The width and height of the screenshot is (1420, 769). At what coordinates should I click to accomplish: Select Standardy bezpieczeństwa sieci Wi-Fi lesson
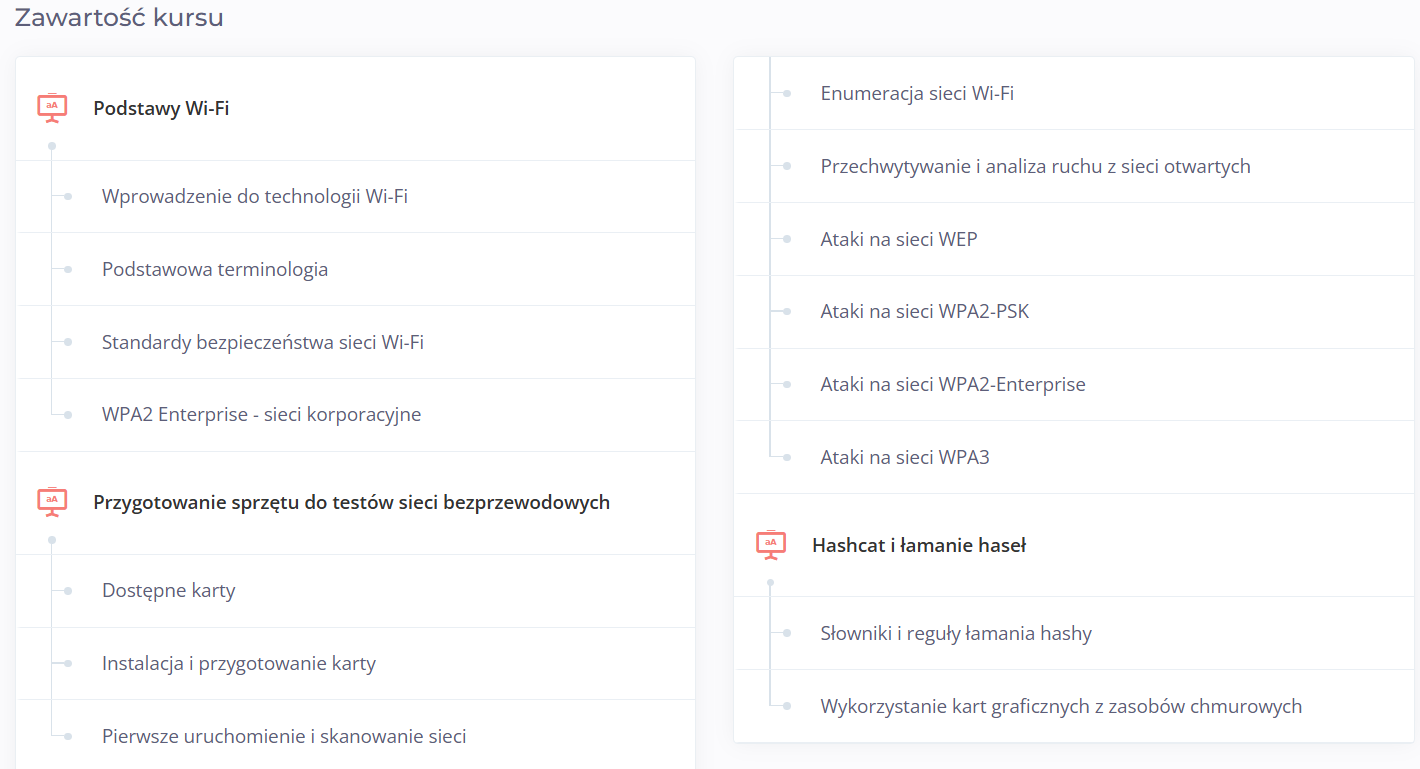262,342
